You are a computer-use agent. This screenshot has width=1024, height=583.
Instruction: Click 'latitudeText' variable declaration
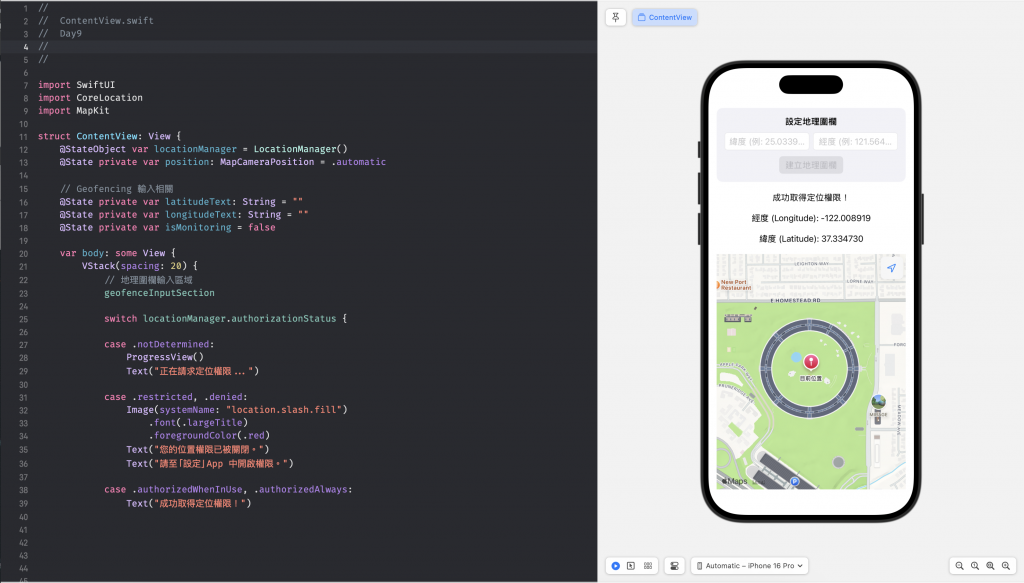click(198, 202)
